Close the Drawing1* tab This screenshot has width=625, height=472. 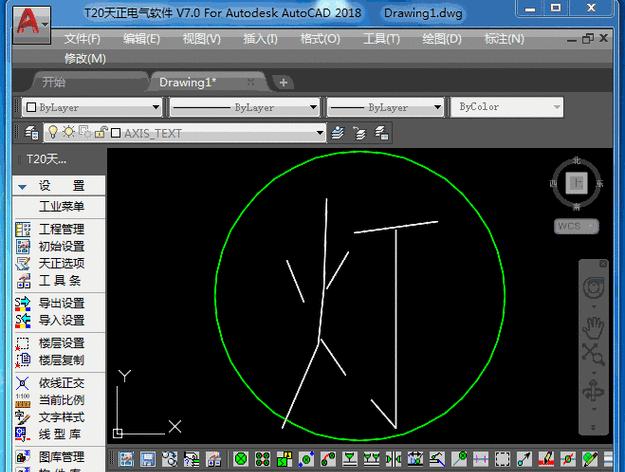coord(251,82)
